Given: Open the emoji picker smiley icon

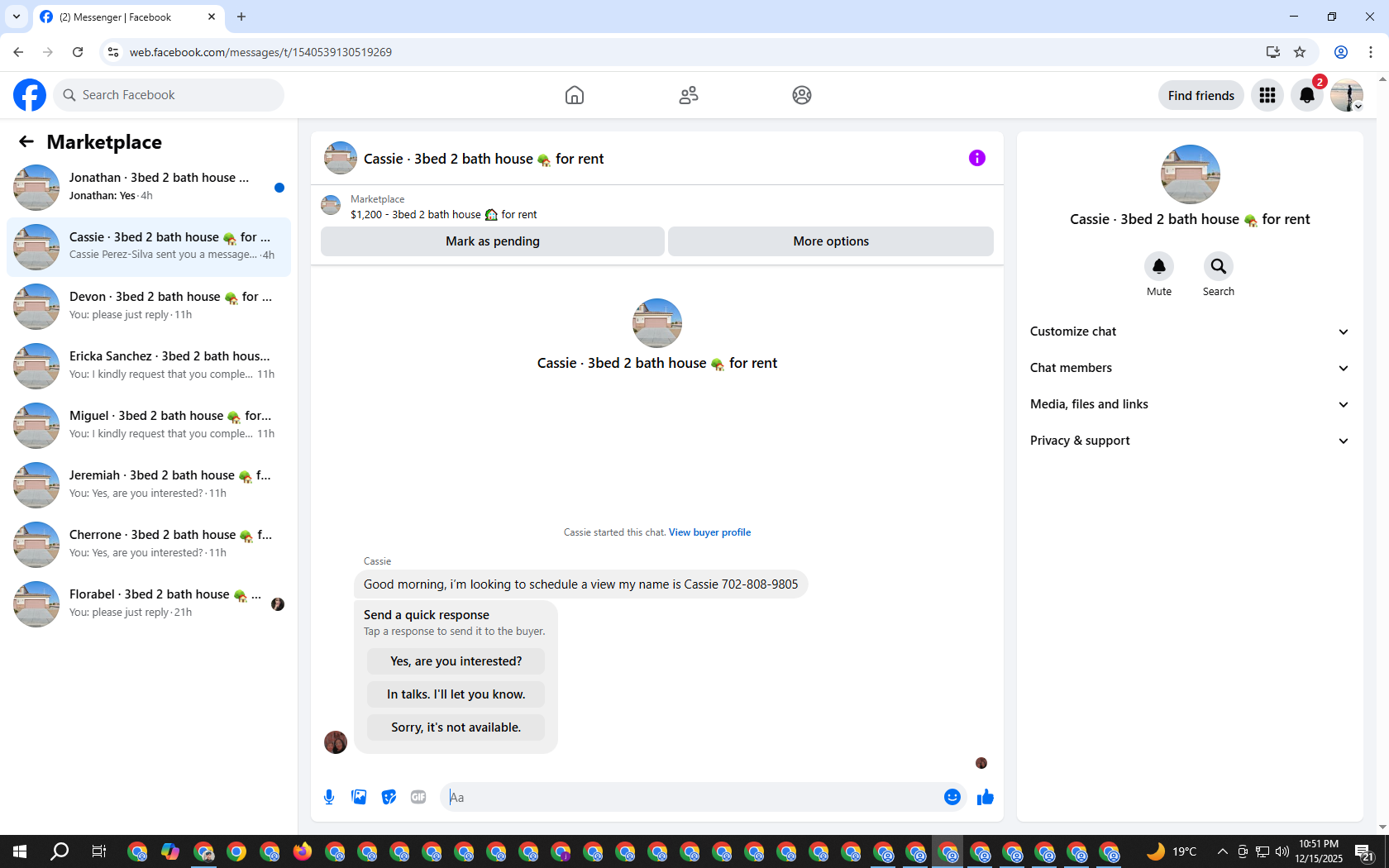Looking at the screenshot, I should point(952,797).
